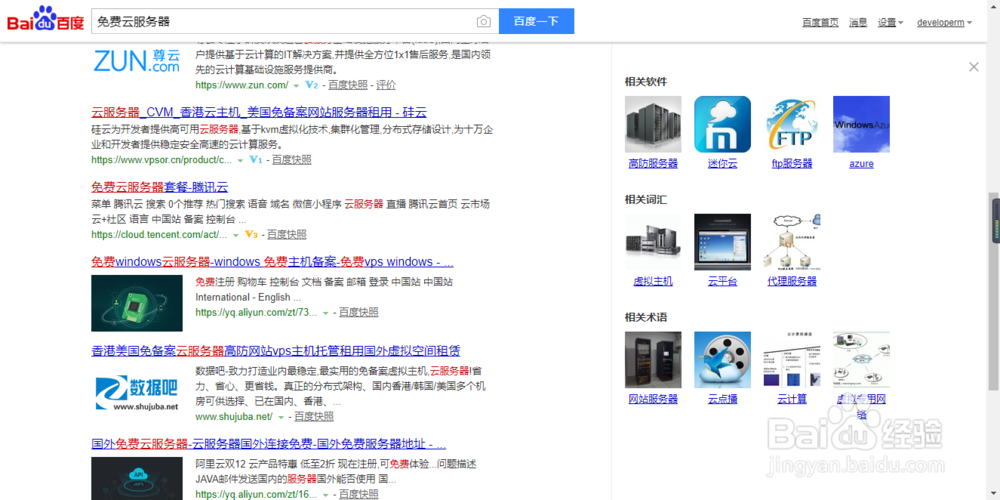Open result 云服务器_CVM_香港云主机 硅云

click(259, 112)
